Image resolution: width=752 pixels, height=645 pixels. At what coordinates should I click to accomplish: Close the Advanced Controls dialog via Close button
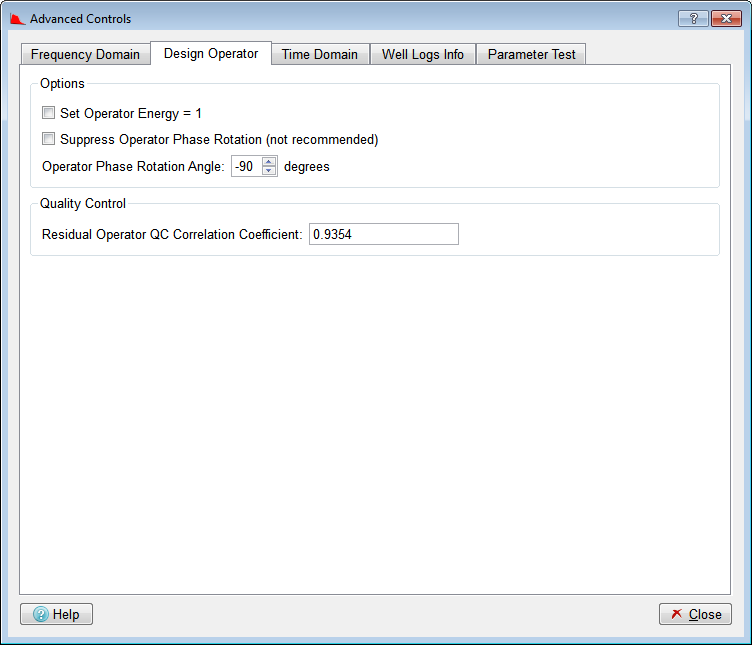coord(695,614)
